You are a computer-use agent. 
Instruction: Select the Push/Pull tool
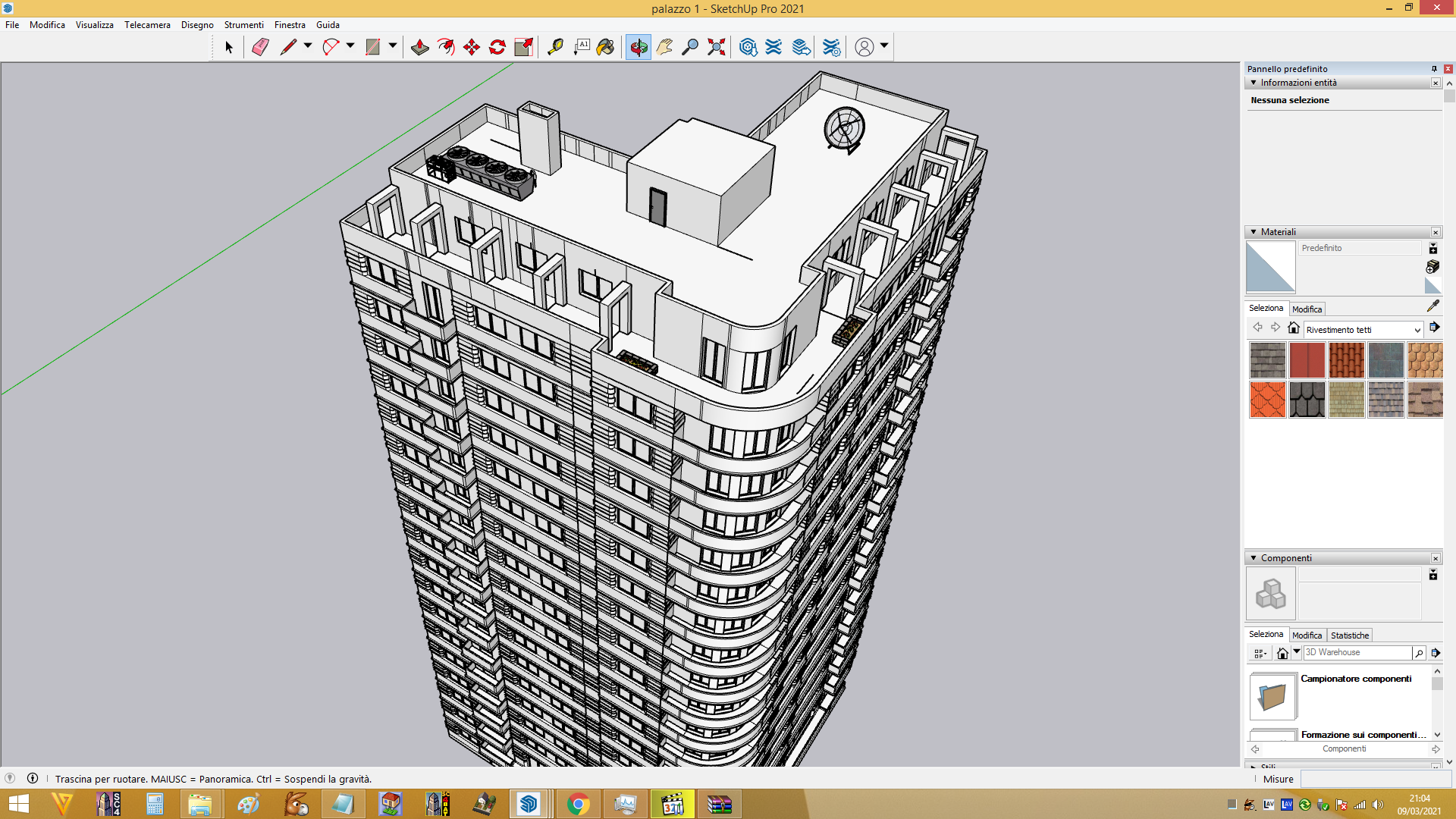pyautogui.click(x=419, y=47)
